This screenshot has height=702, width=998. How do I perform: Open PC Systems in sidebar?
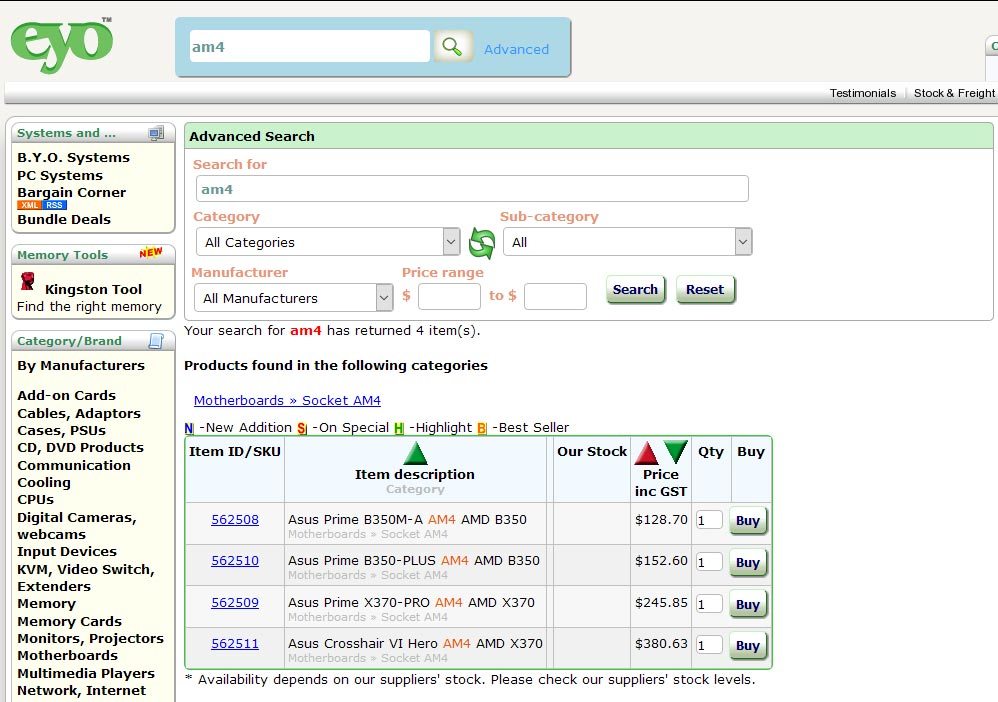pos(60,175)
